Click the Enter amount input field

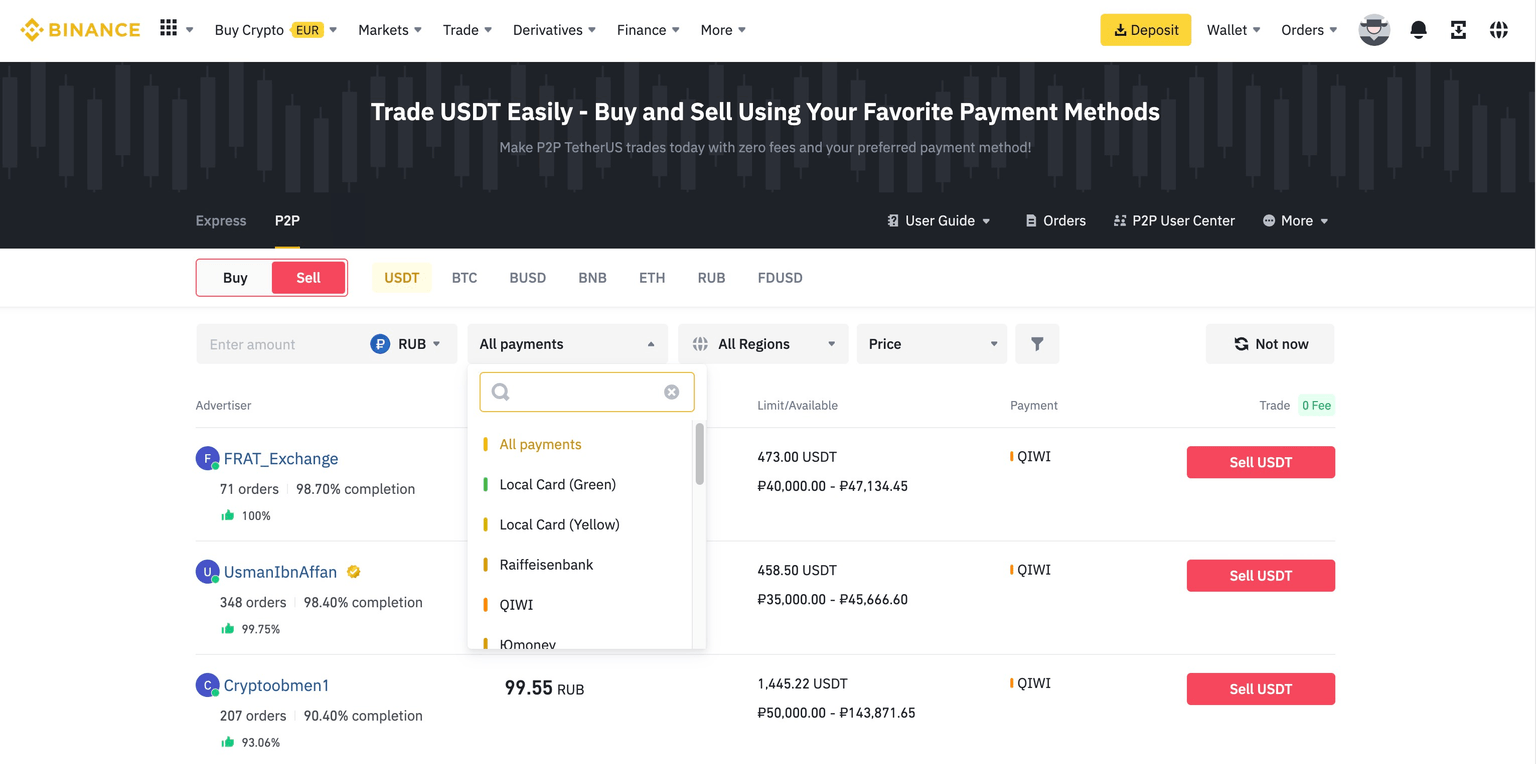point(280,344)
